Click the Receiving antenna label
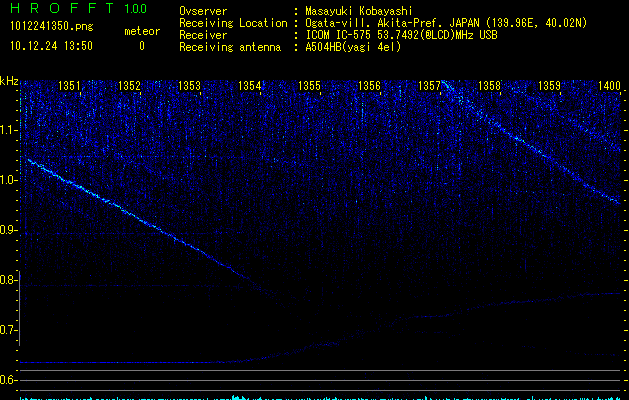The height and width of the screenshot is (400, 629). [230, 47]
